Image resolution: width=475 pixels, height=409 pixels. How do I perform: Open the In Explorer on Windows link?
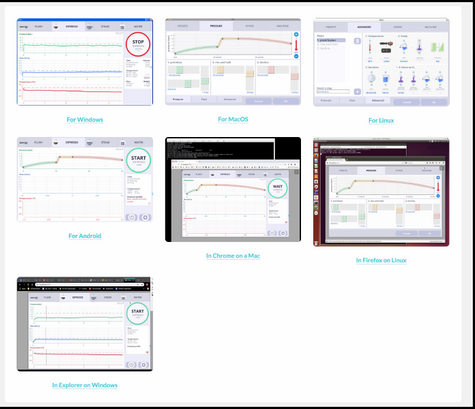click(x=85, y=385)
